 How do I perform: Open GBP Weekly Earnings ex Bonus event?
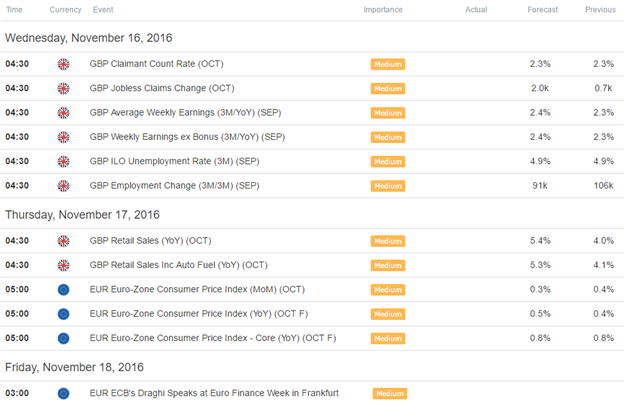(187, 137)
